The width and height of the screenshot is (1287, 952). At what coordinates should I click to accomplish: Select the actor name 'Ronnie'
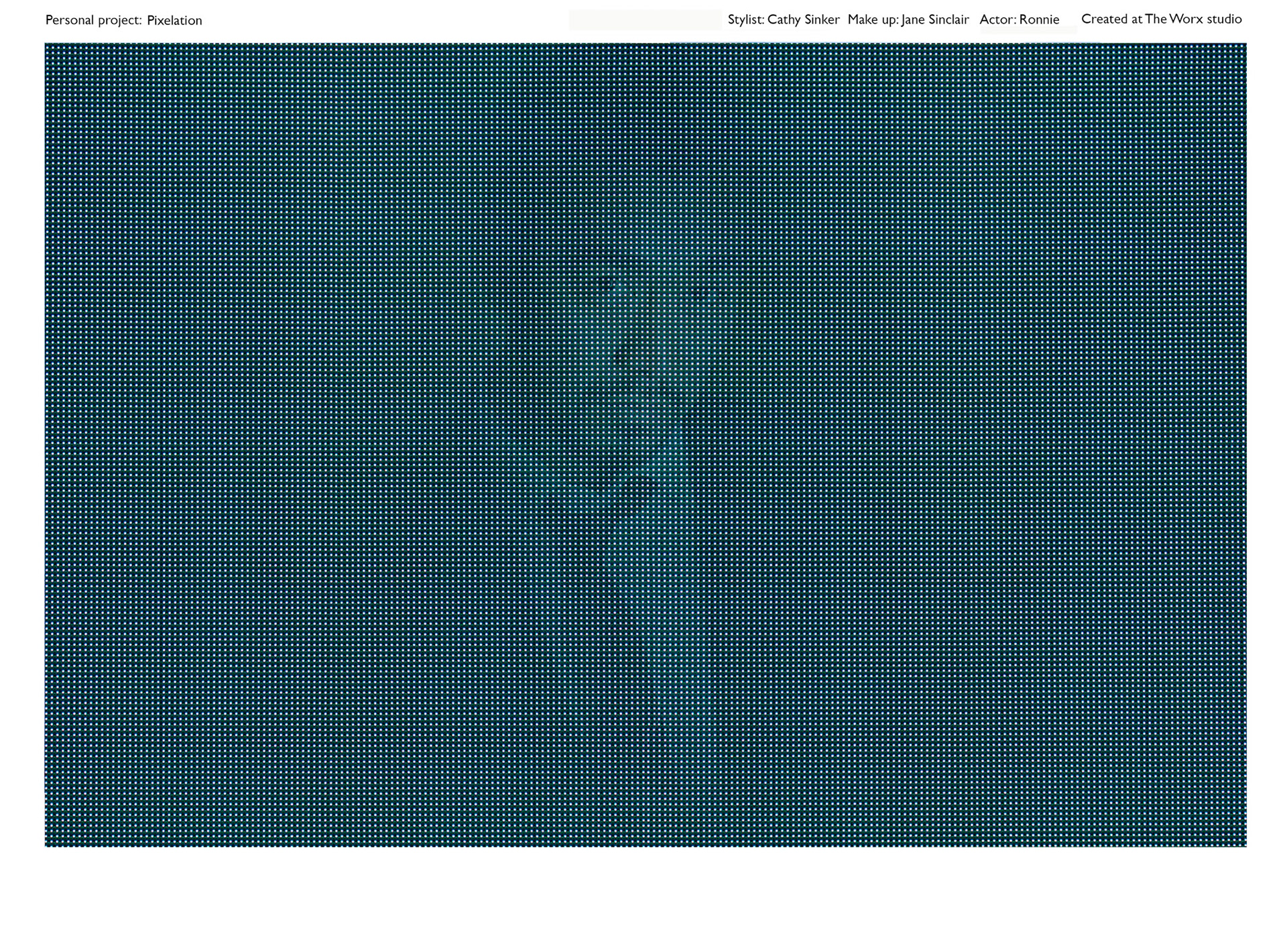pos(1039,19)
